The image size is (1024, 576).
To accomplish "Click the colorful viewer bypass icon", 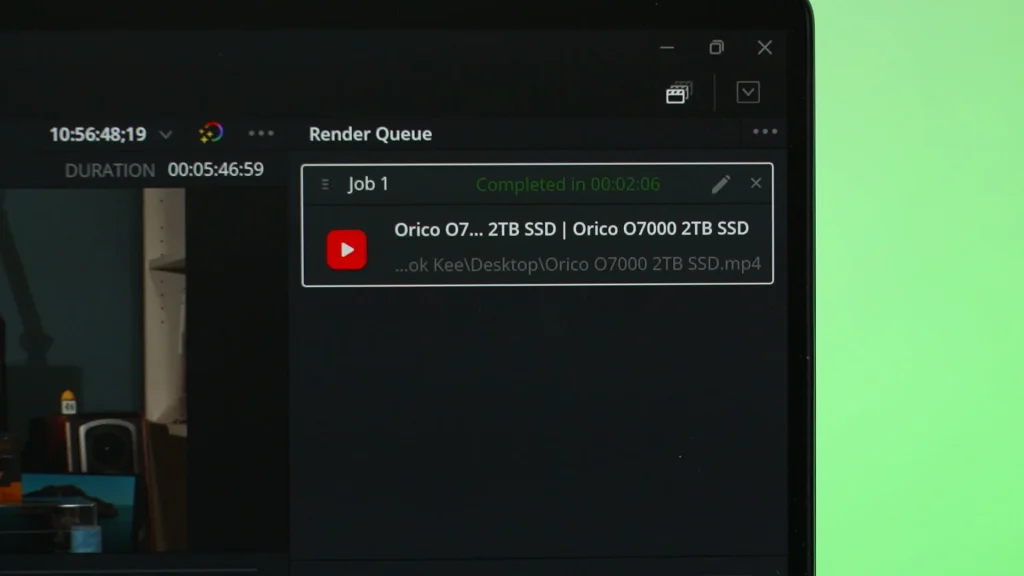I will [x=211, y=133].
